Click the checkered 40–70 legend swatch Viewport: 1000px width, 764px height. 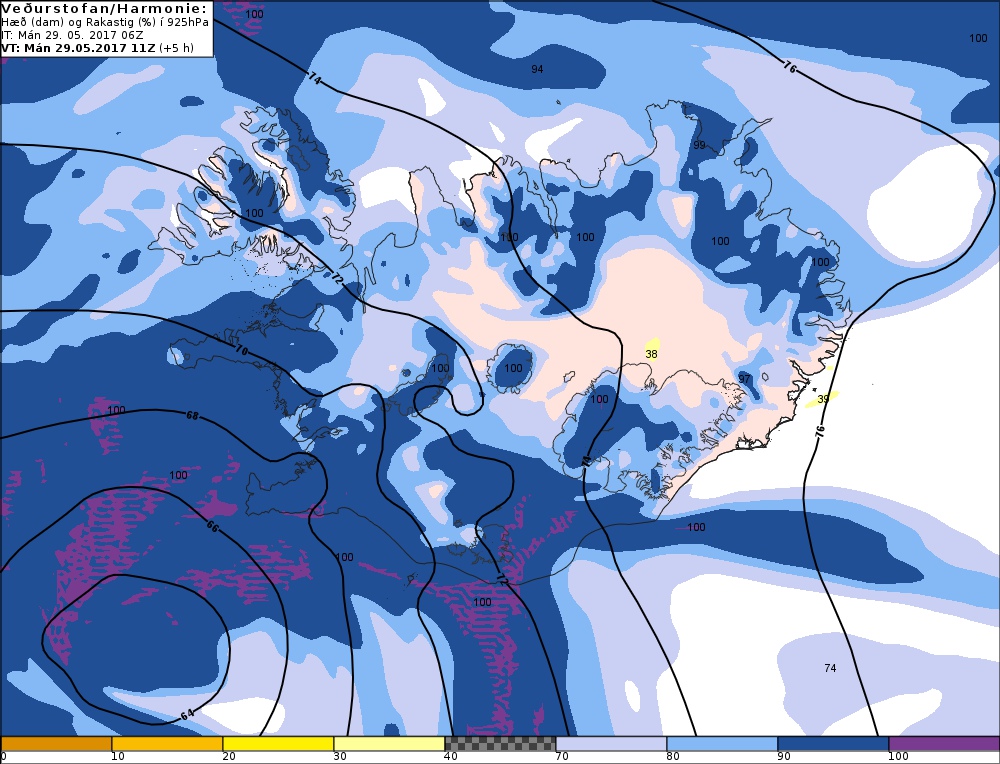tap(500, 744)
